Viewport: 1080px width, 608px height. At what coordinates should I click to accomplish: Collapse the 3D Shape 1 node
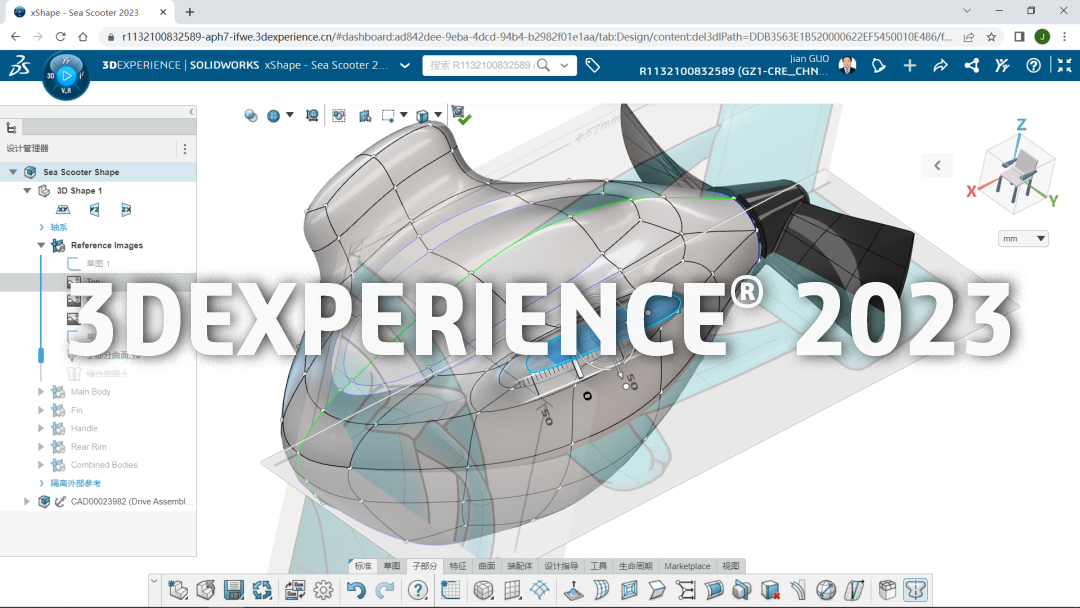[27, 190]
